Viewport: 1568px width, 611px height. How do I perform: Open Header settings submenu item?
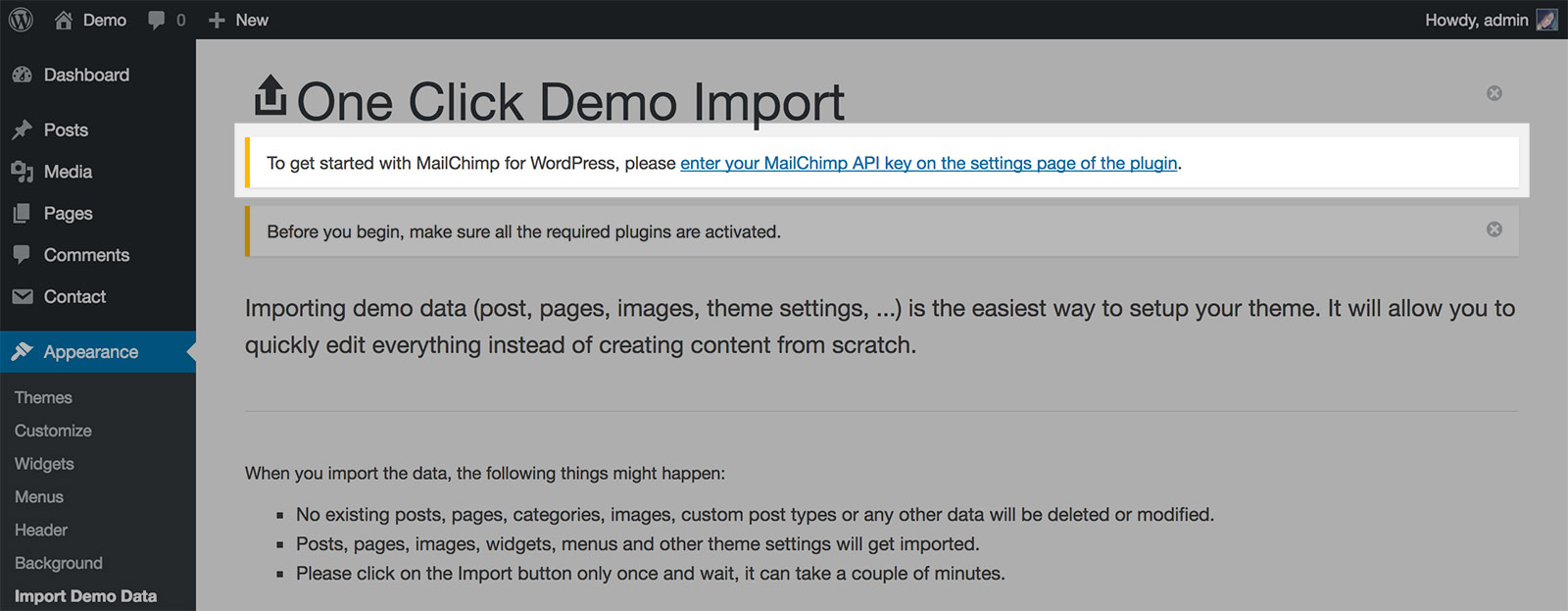pos(41,530)
